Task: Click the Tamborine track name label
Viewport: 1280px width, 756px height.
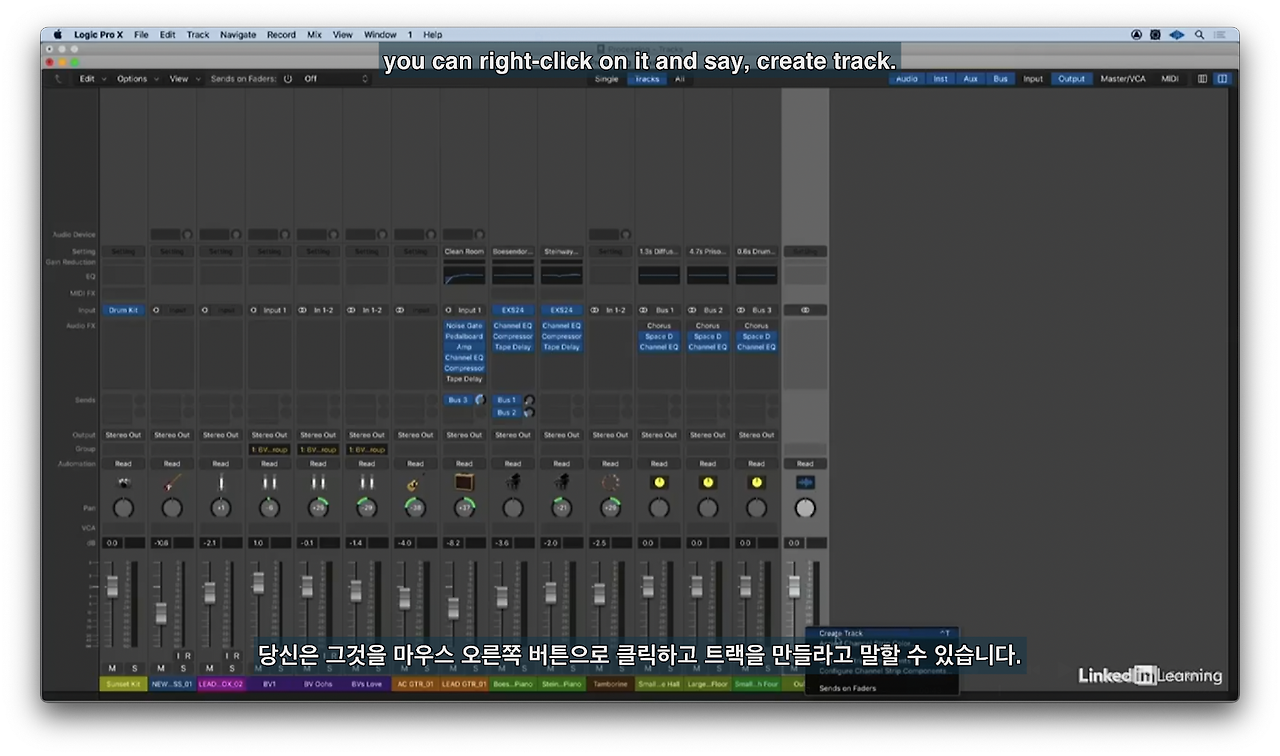Action: (610, 684)
